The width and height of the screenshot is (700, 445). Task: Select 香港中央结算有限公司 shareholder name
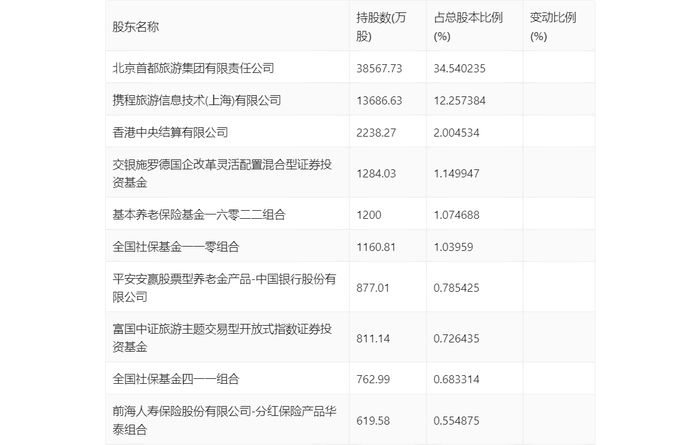[170, 132]
